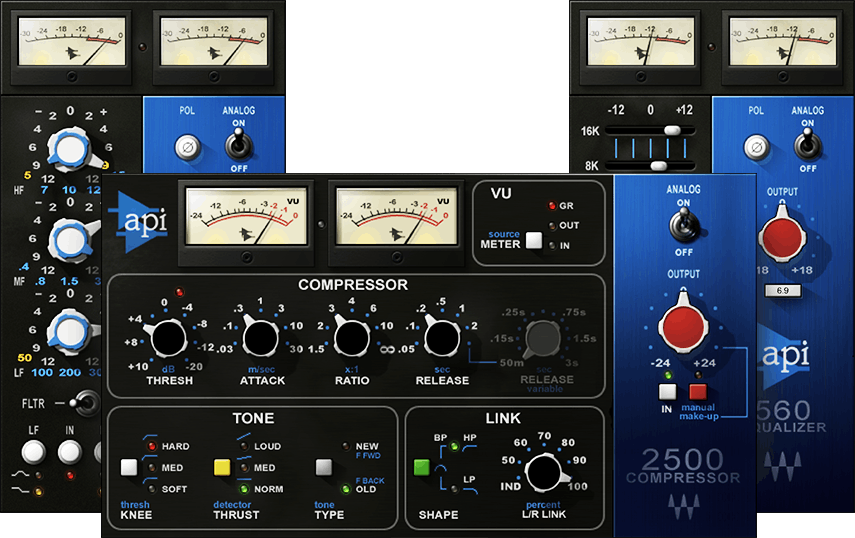The width and height of the screenshot is (855, 538).
Task: Click the THRESH knob in the compressor
Action: [170, 340]
